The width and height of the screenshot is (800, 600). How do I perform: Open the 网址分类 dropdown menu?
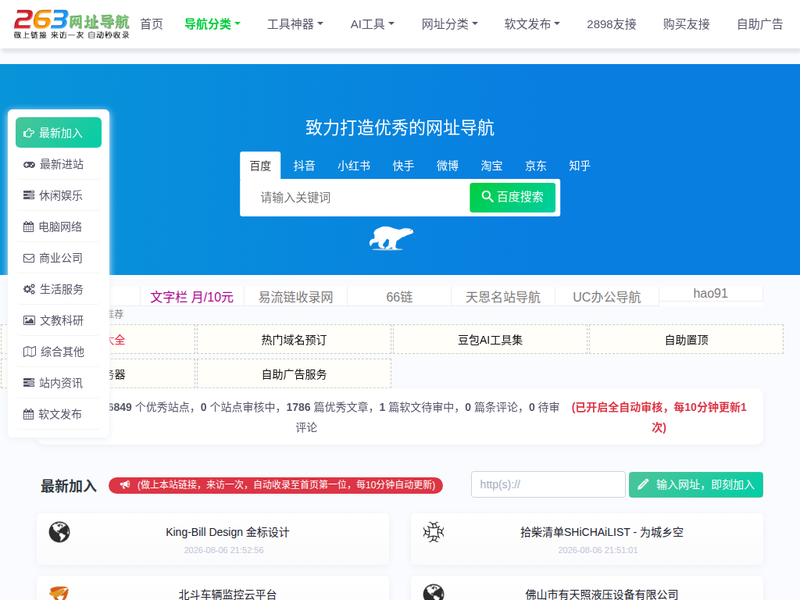449,24
